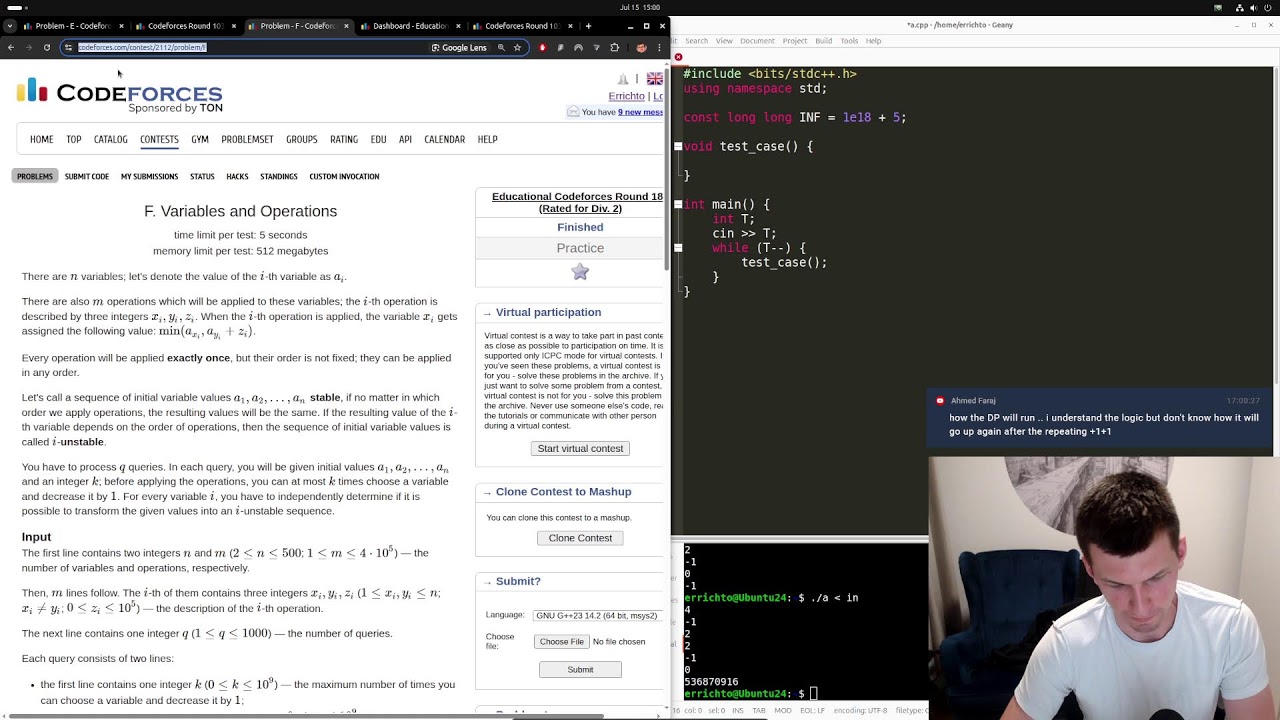This screenshot has width=1280, height=720.
Task: Switch to MY SUBMISSIONS tab
Action: coord(149,176)
